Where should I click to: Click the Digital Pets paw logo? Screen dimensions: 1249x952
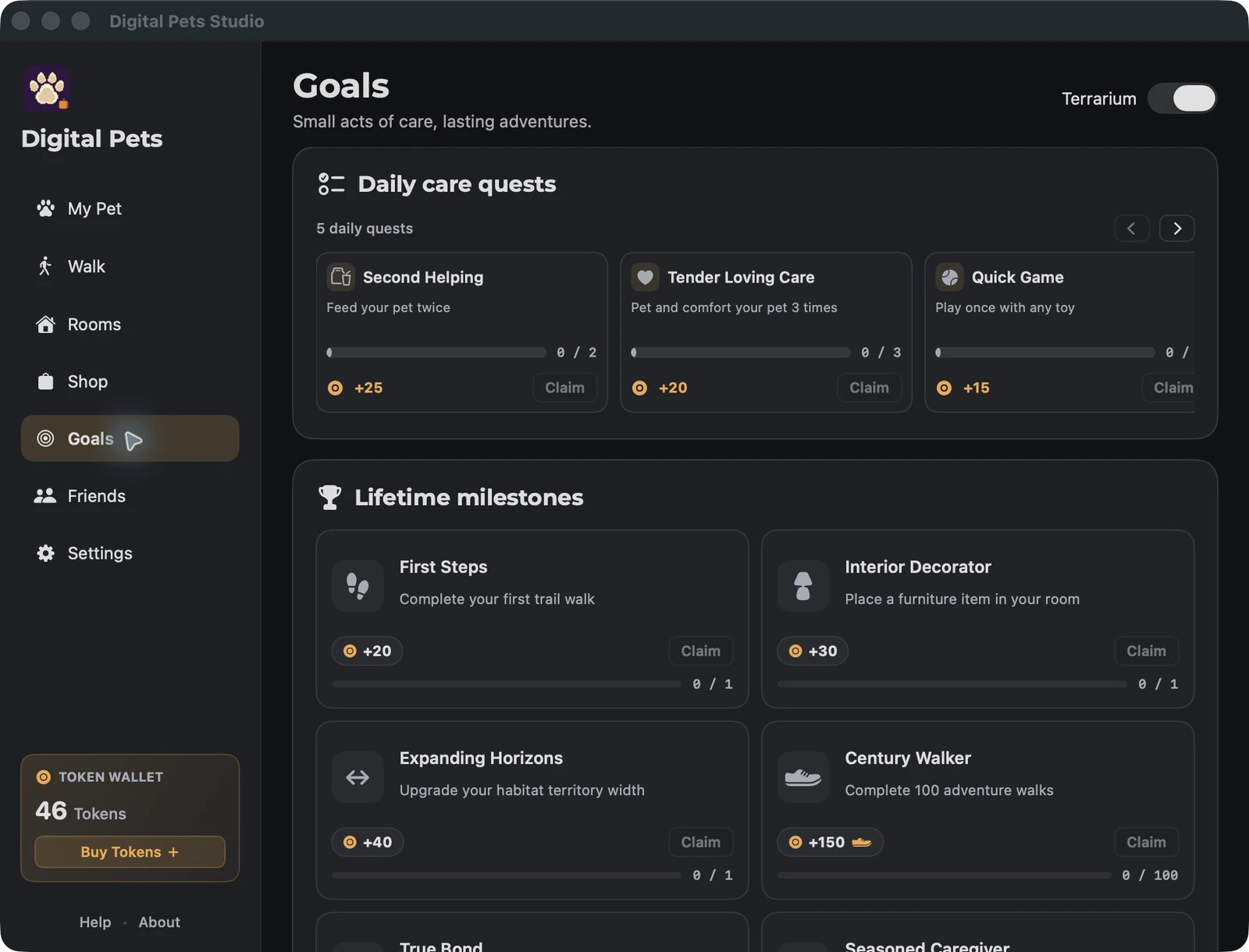click(47, 88)
